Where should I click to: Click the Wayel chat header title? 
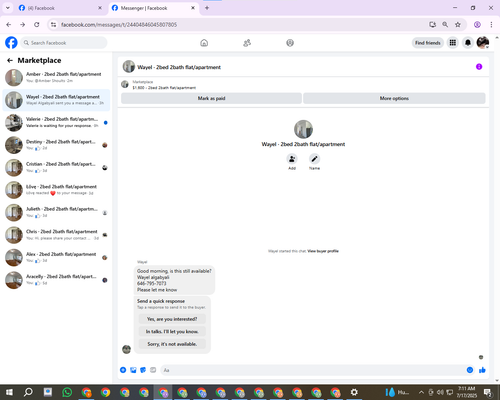(x=179, y=67)
